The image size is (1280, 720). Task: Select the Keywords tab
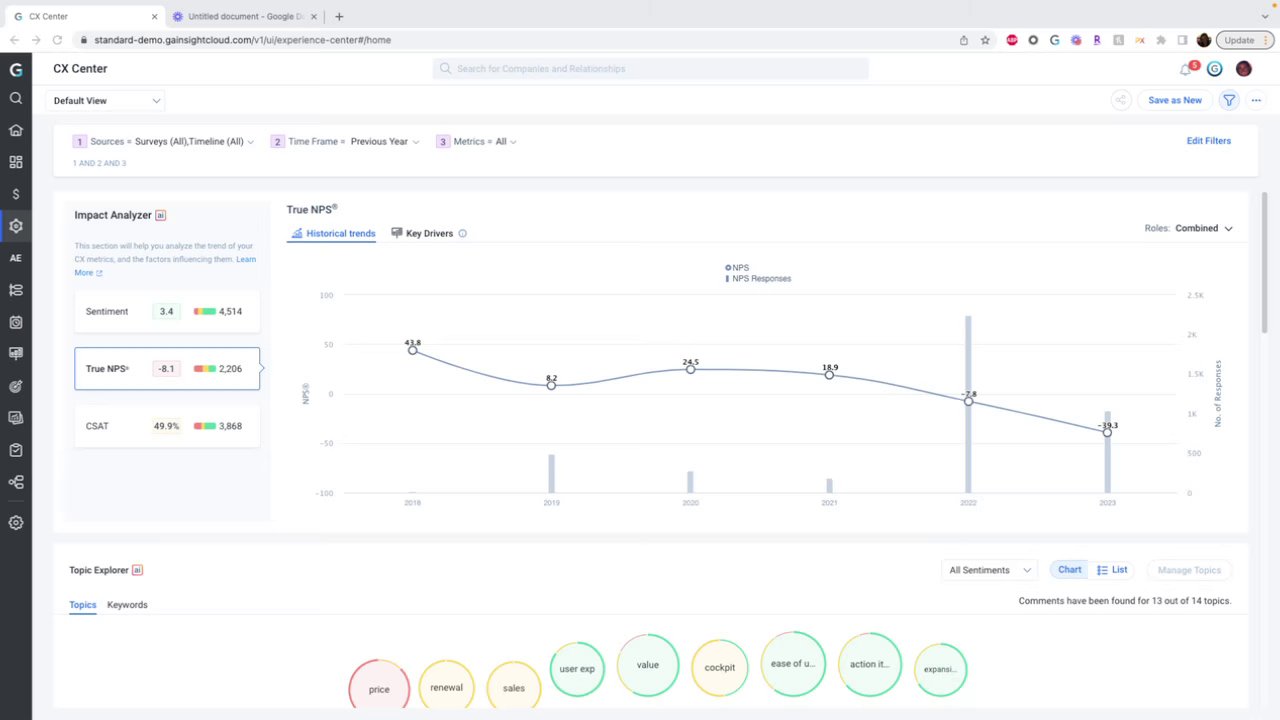[127, 605]
